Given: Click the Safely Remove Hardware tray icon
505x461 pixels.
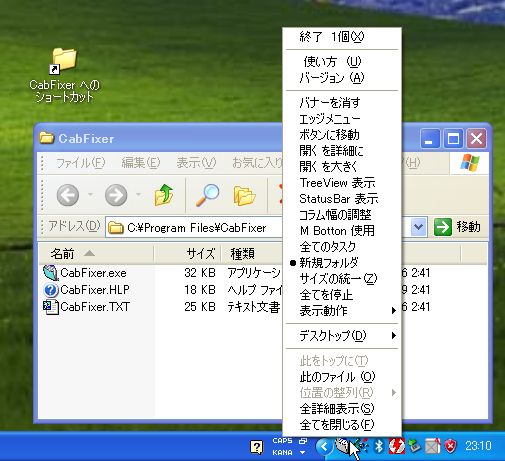Looking at the screenshot, I should (414, 446).
